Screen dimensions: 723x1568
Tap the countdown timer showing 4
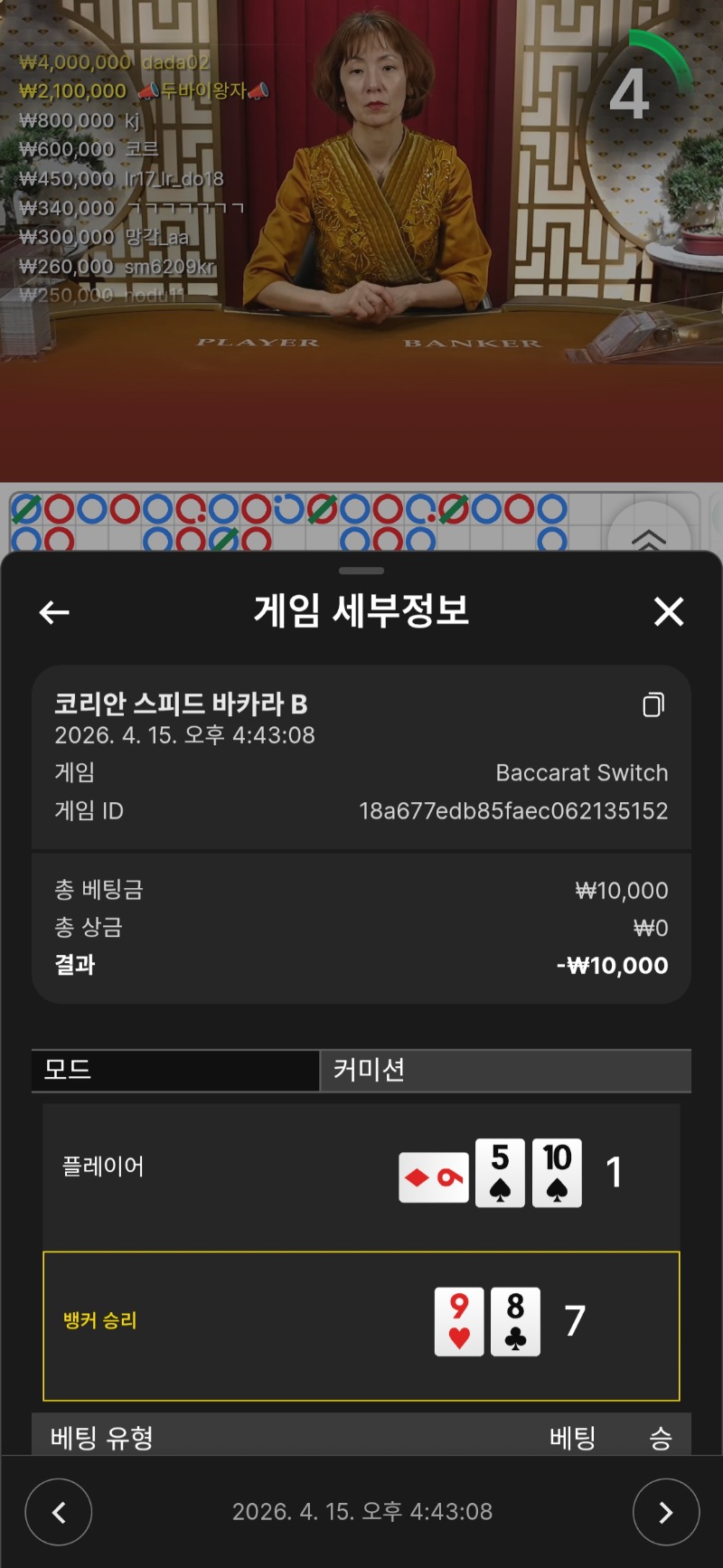(x=630, y=94)
